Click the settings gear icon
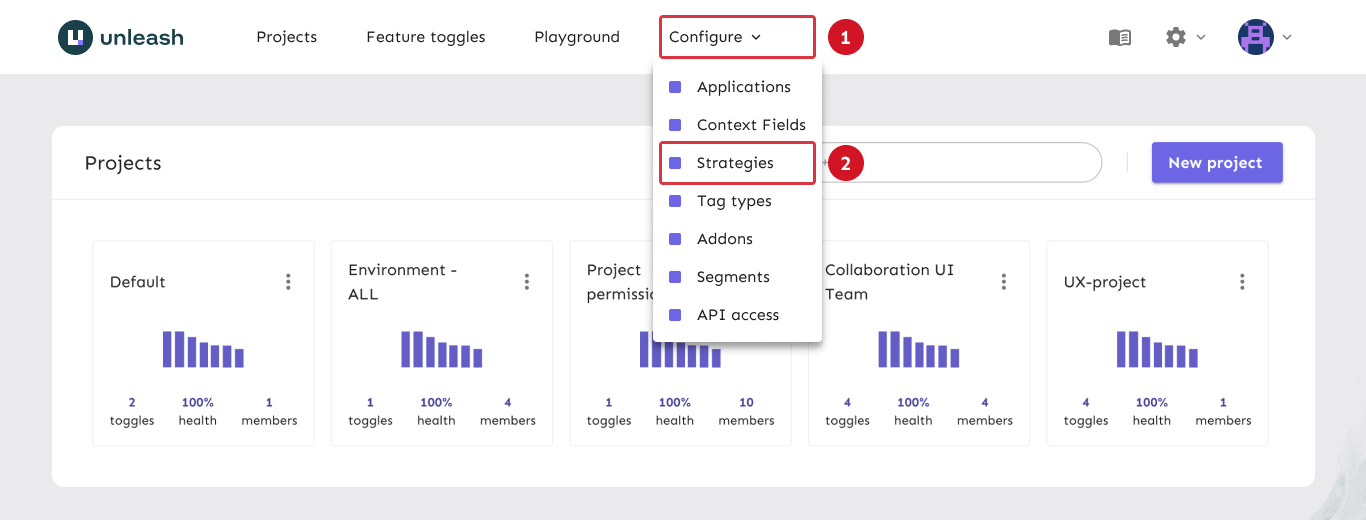The height and width of the screenshot is (520, 1366). coord(1176,37)
